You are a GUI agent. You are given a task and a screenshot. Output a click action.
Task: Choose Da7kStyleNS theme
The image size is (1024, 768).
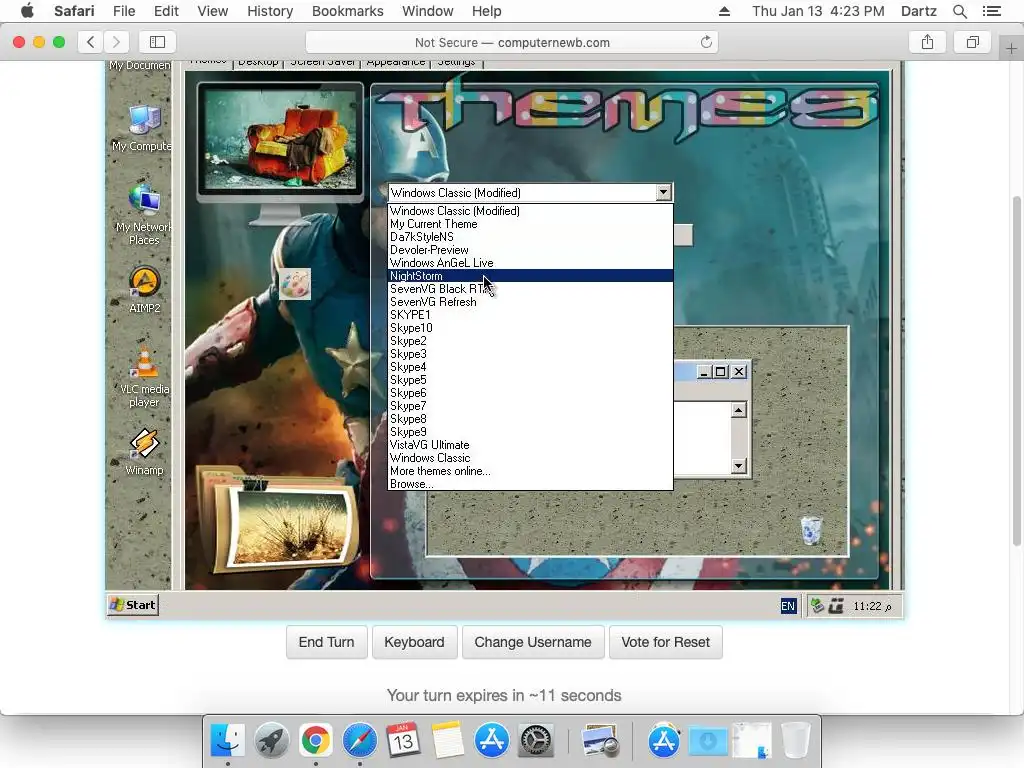[x=530, y=237]
